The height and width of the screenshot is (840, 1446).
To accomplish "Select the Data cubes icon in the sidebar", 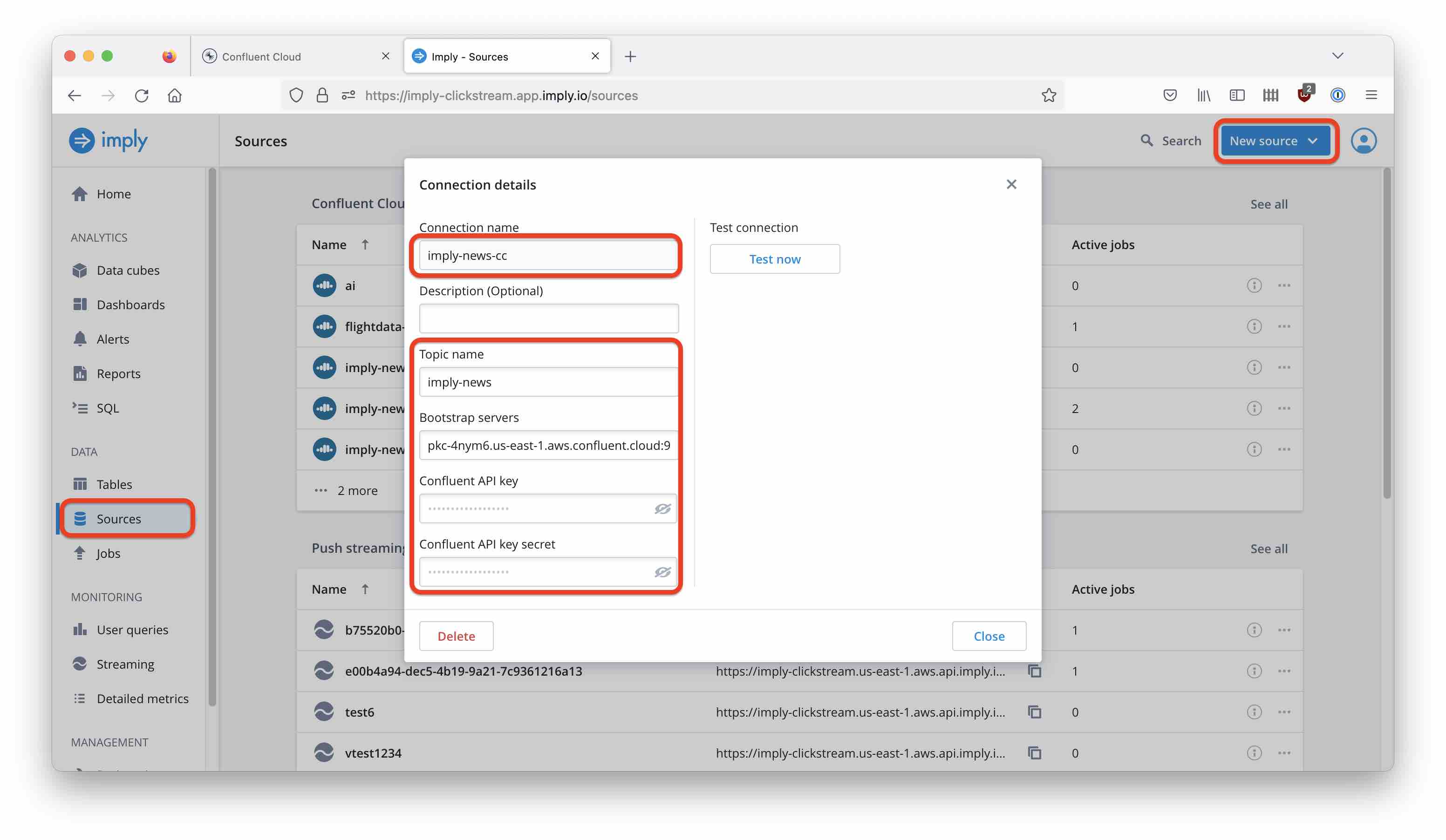I will [x=80, y=270].
